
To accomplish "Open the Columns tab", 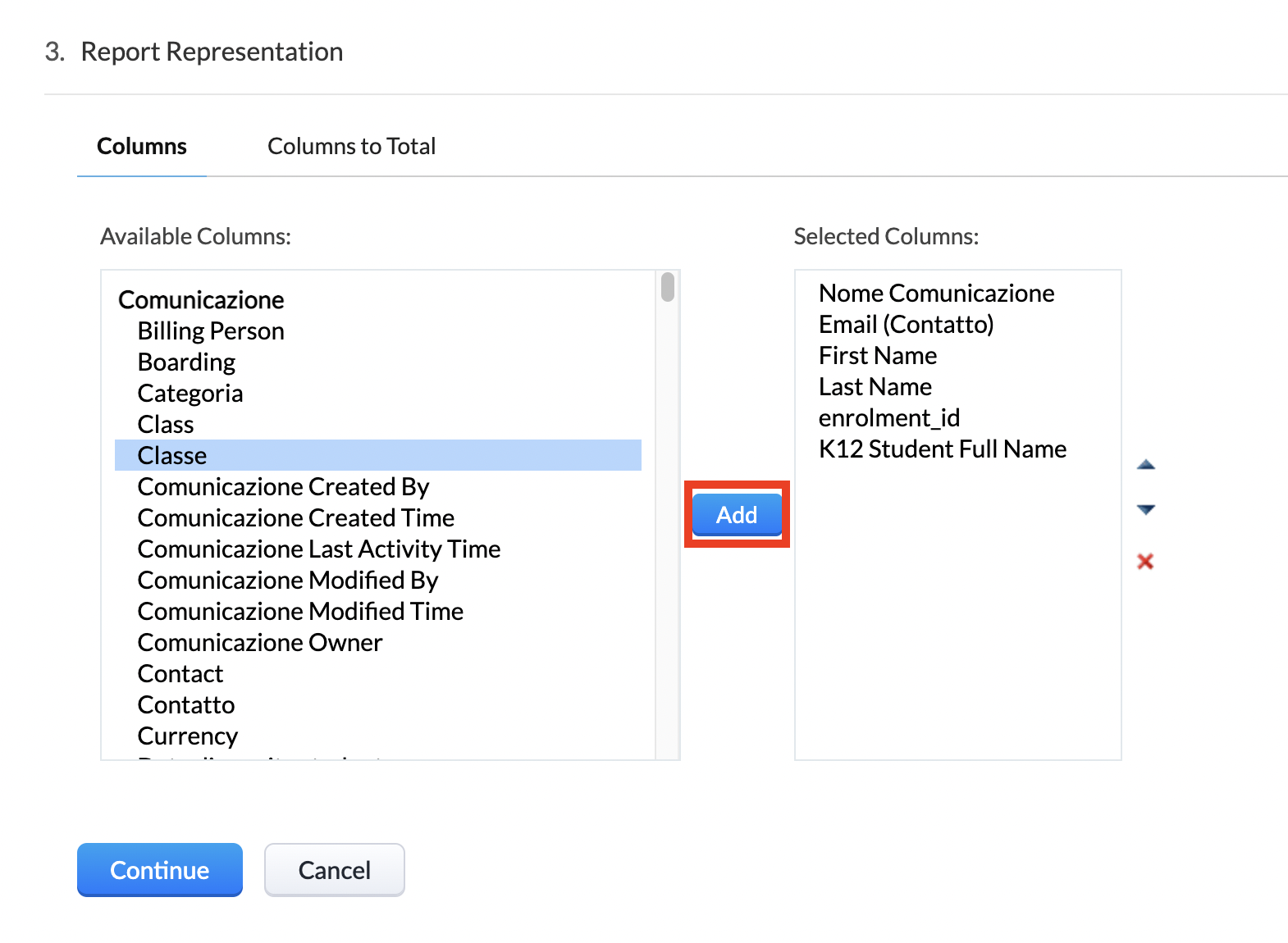I will [x=142, y=146].
